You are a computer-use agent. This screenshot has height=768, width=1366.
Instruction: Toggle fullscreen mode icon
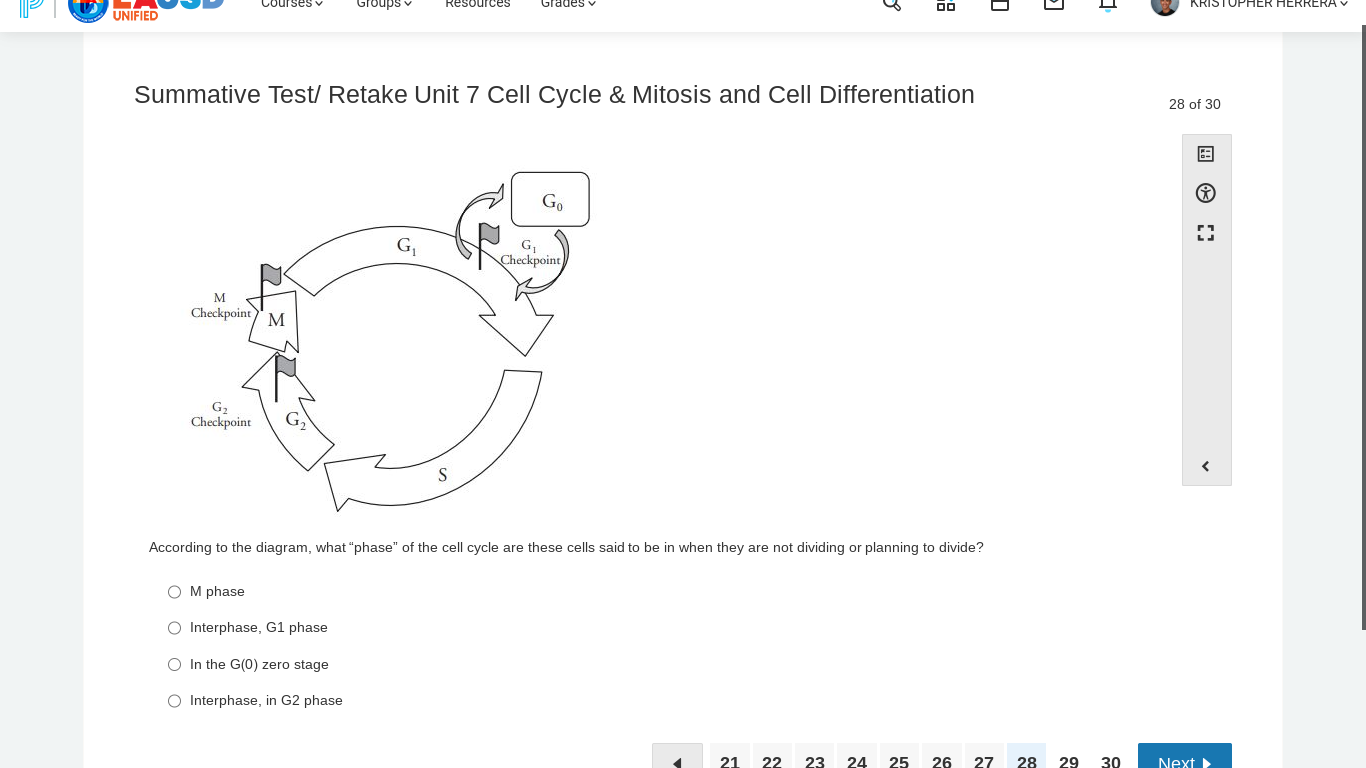tap(1206, 233)
